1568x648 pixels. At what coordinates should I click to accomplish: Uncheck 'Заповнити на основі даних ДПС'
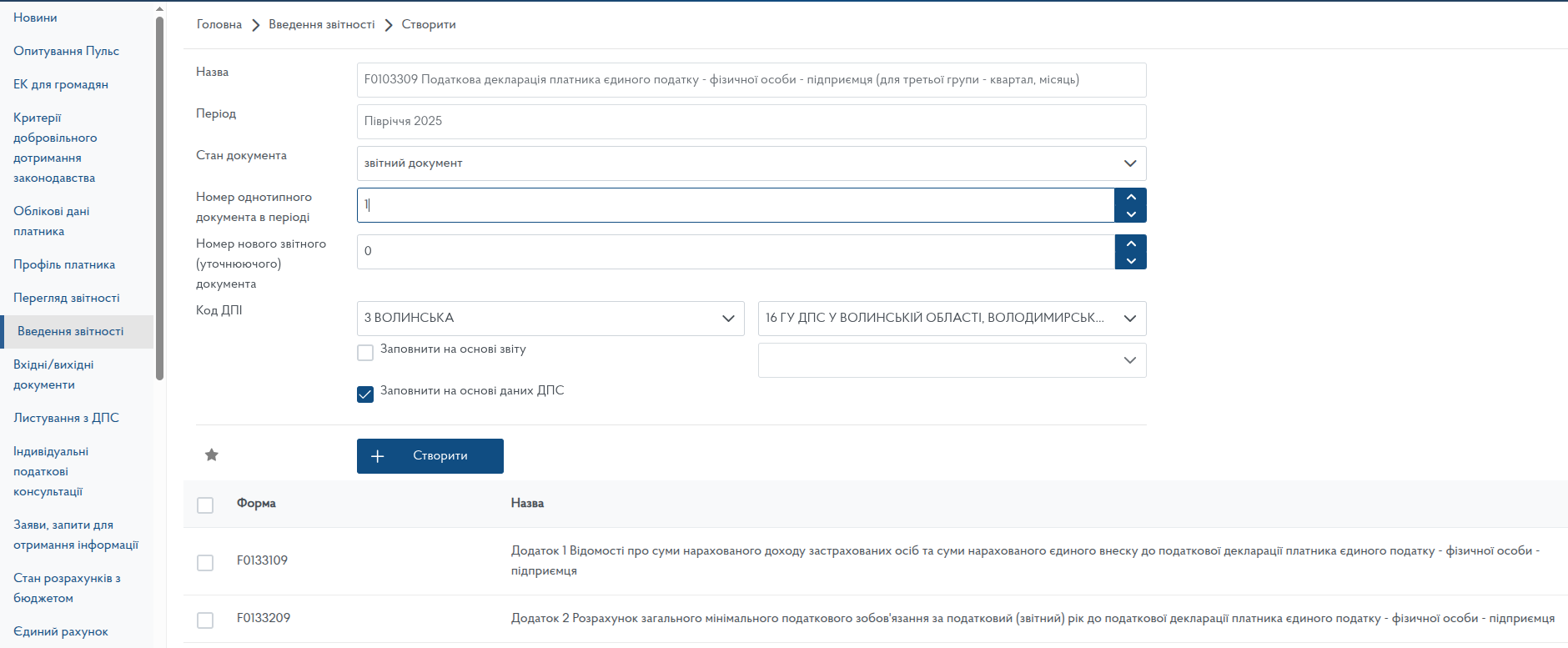click(365, 394)
